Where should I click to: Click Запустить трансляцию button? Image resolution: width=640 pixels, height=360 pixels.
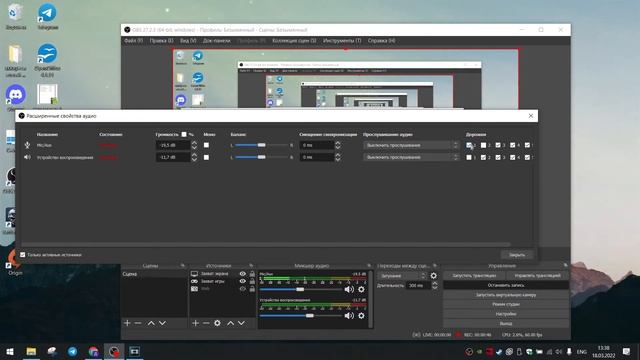(x=474, y=276)
